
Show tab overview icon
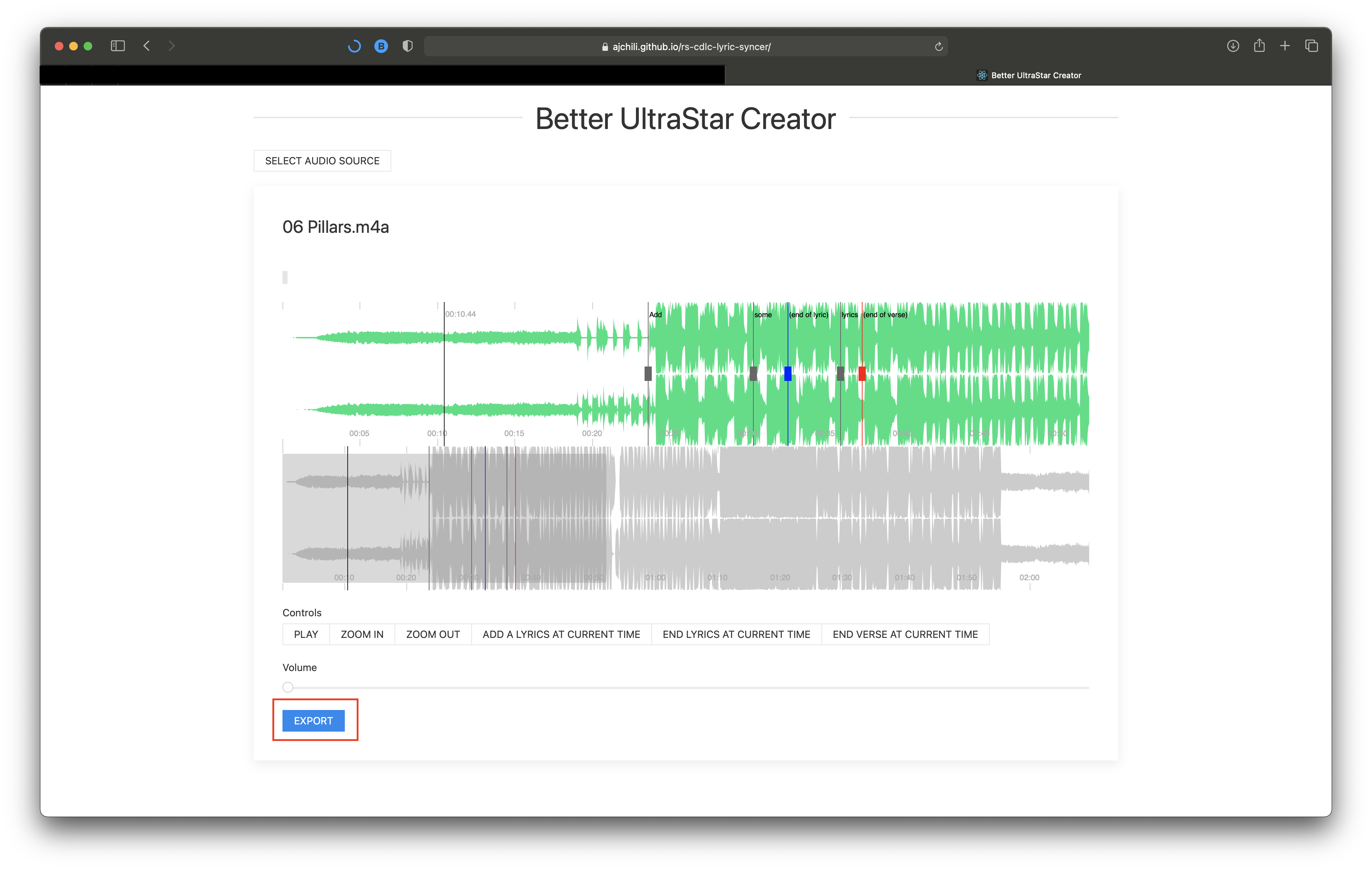(1311, 46)
